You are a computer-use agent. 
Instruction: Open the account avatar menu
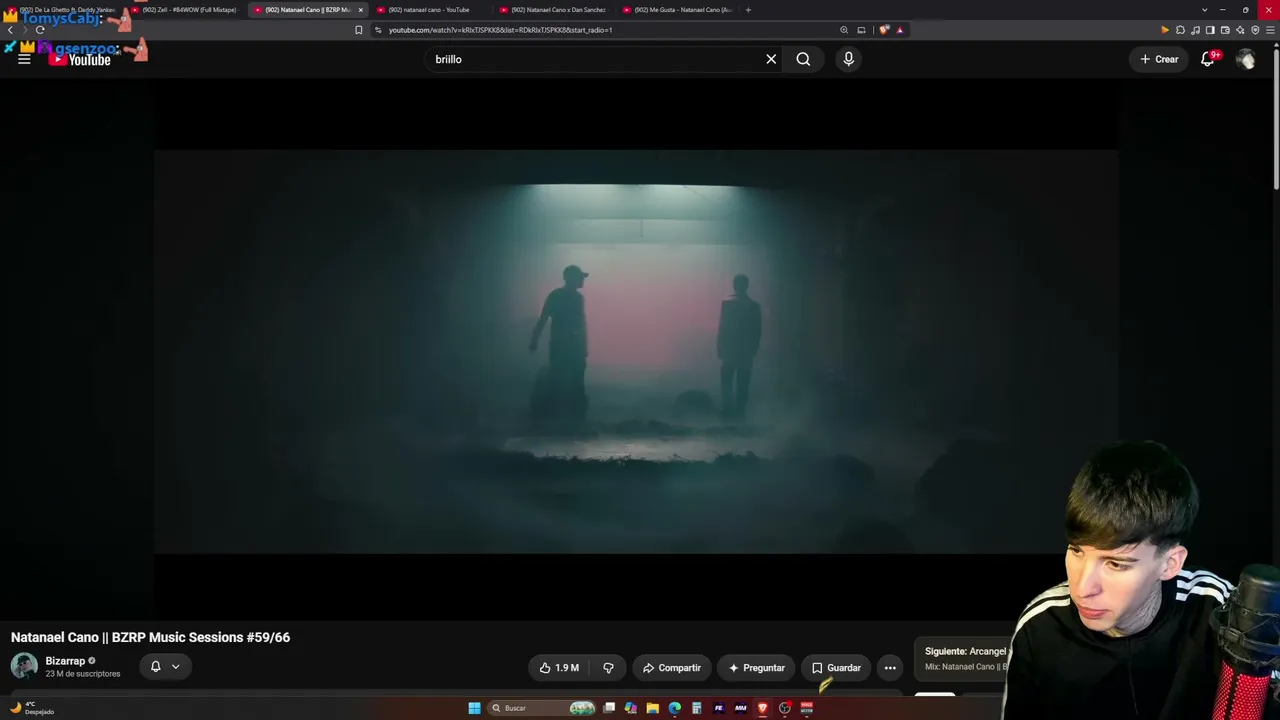(x=1245, y=59)
